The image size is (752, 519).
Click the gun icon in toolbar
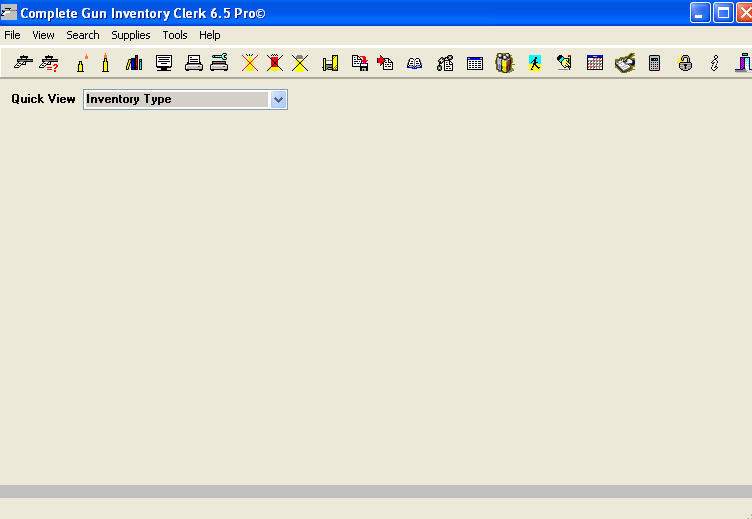[x=23, y=63]
